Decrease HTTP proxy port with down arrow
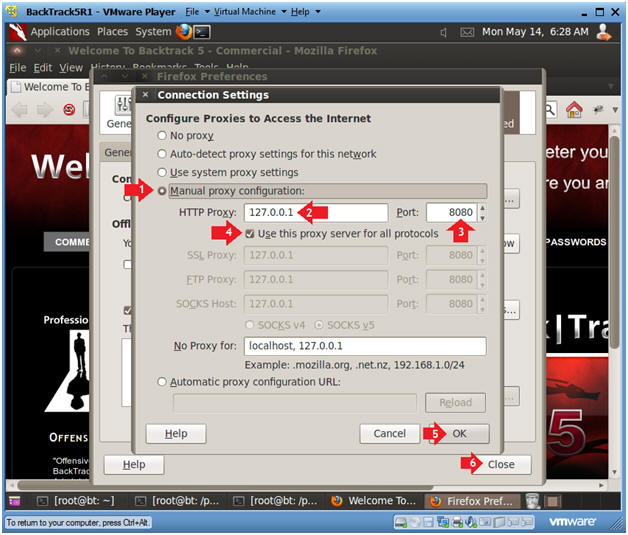The height and width of the screenshot is (535, 628). pos(483,217)
